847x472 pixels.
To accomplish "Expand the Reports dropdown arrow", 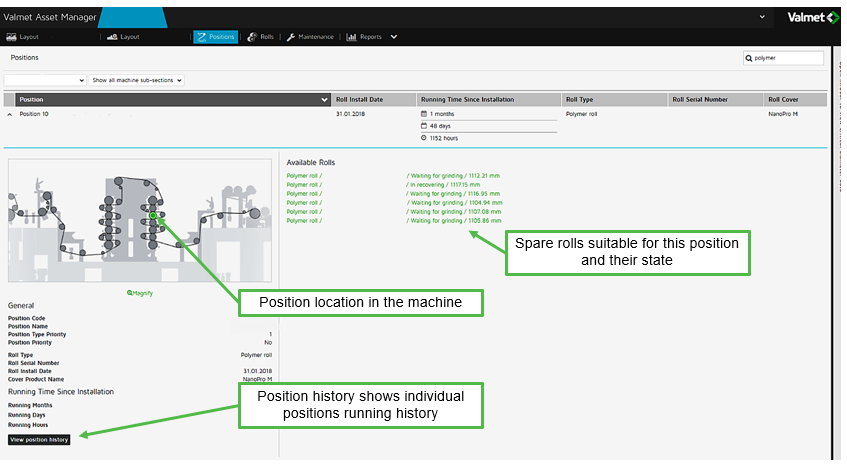I will [x=394, y=37].
